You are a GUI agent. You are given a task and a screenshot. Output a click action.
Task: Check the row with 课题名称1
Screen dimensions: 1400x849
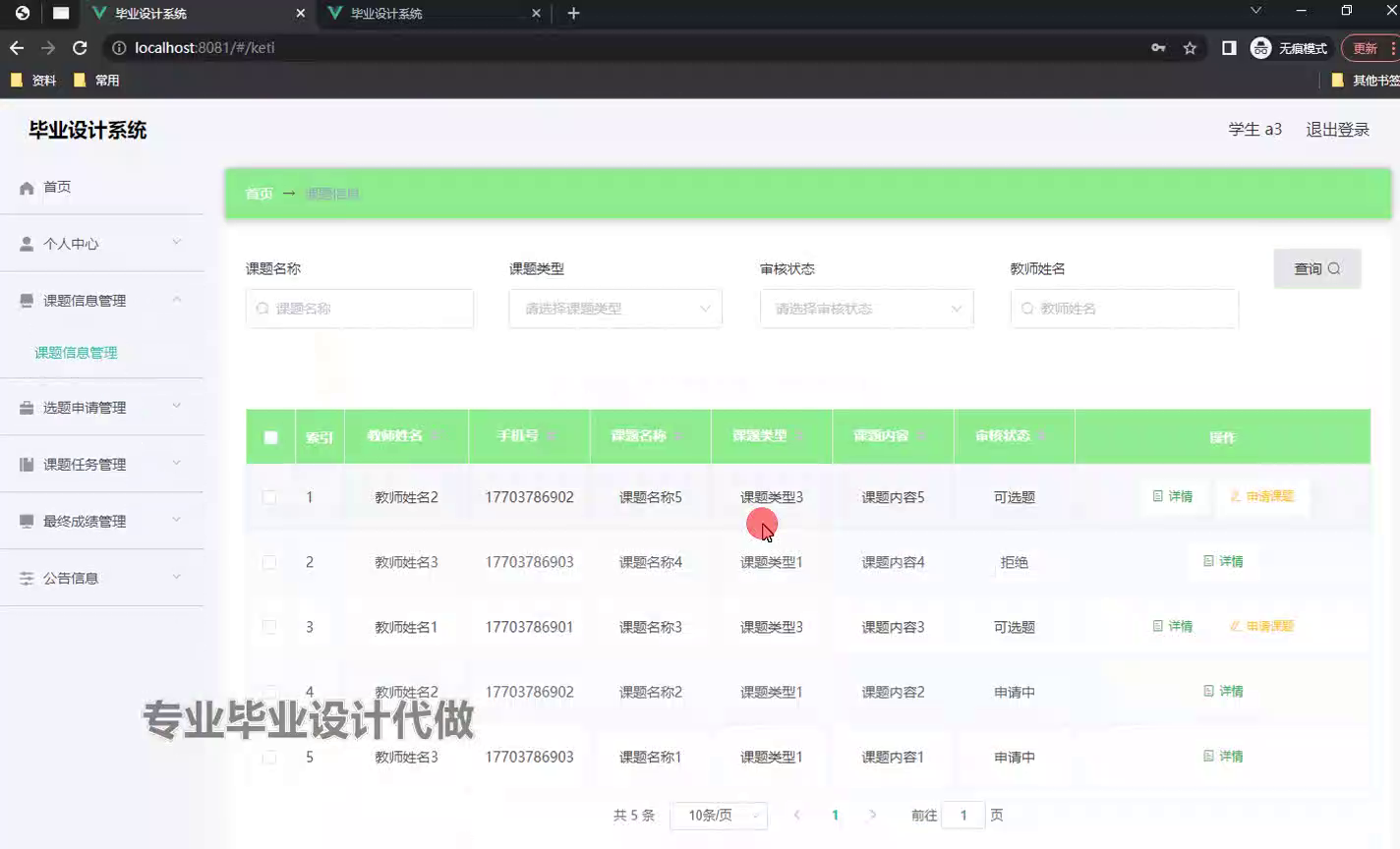coord(269,757)
